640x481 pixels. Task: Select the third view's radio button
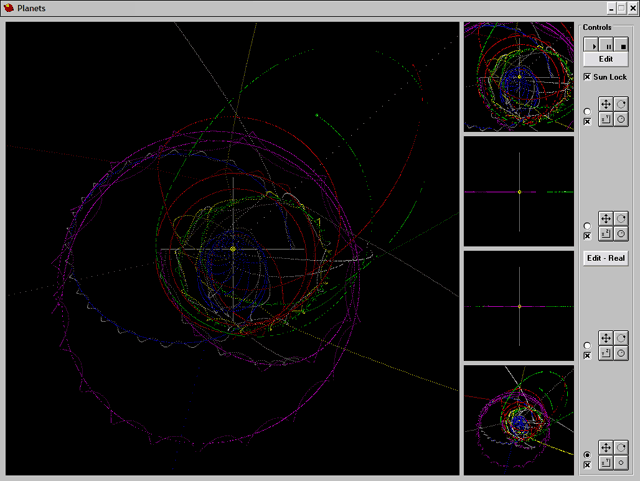587,345
